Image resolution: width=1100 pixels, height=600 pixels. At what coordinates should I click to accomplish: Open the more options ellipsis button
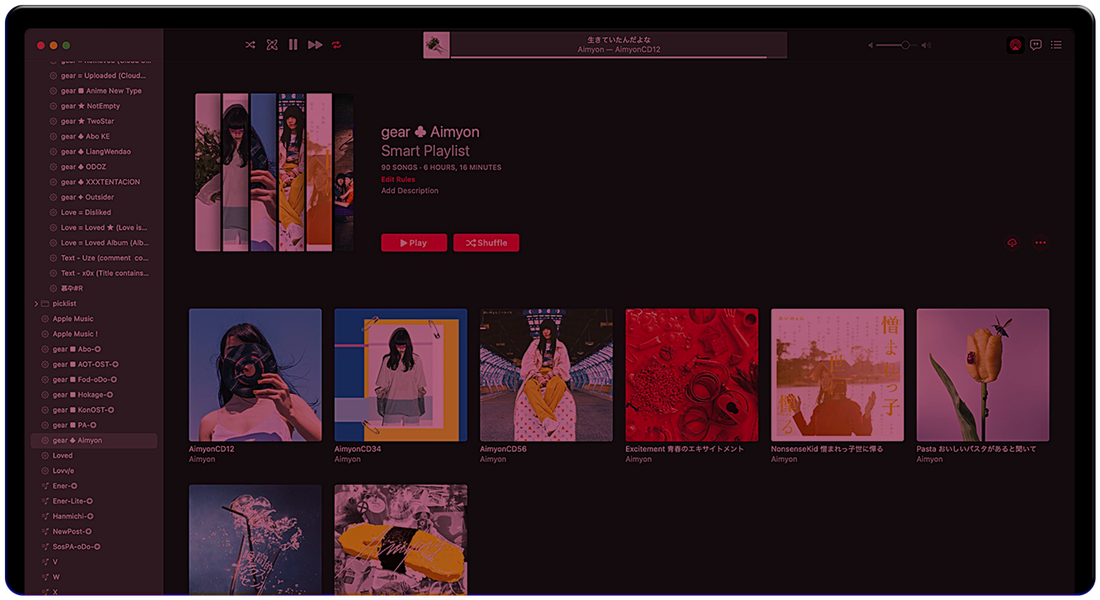[1040, 243]
